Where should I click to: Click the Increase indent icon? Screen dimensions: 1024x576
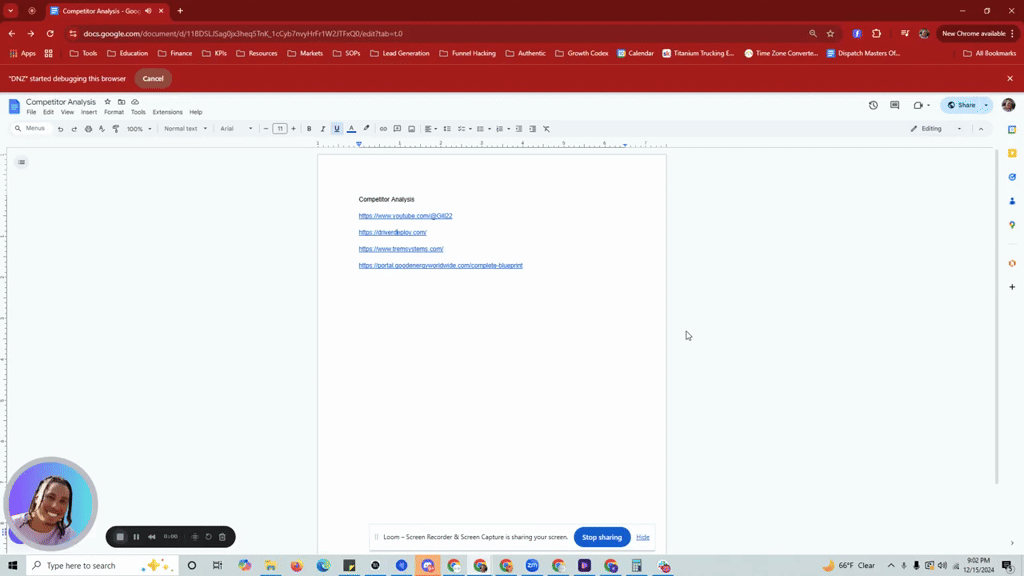click(x=533, y=129)
